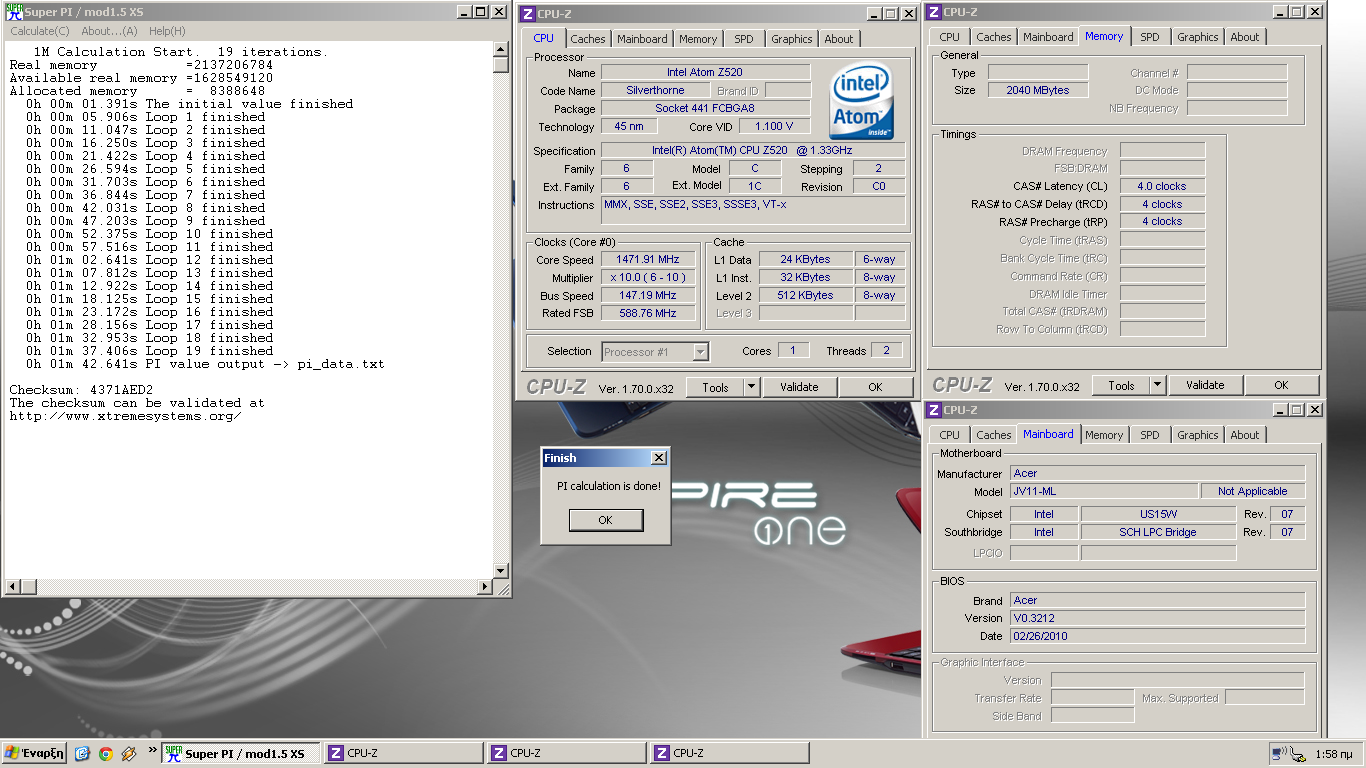Click OK in the Finish dialog
1366x768 pixels.
[x=605, y=520]
